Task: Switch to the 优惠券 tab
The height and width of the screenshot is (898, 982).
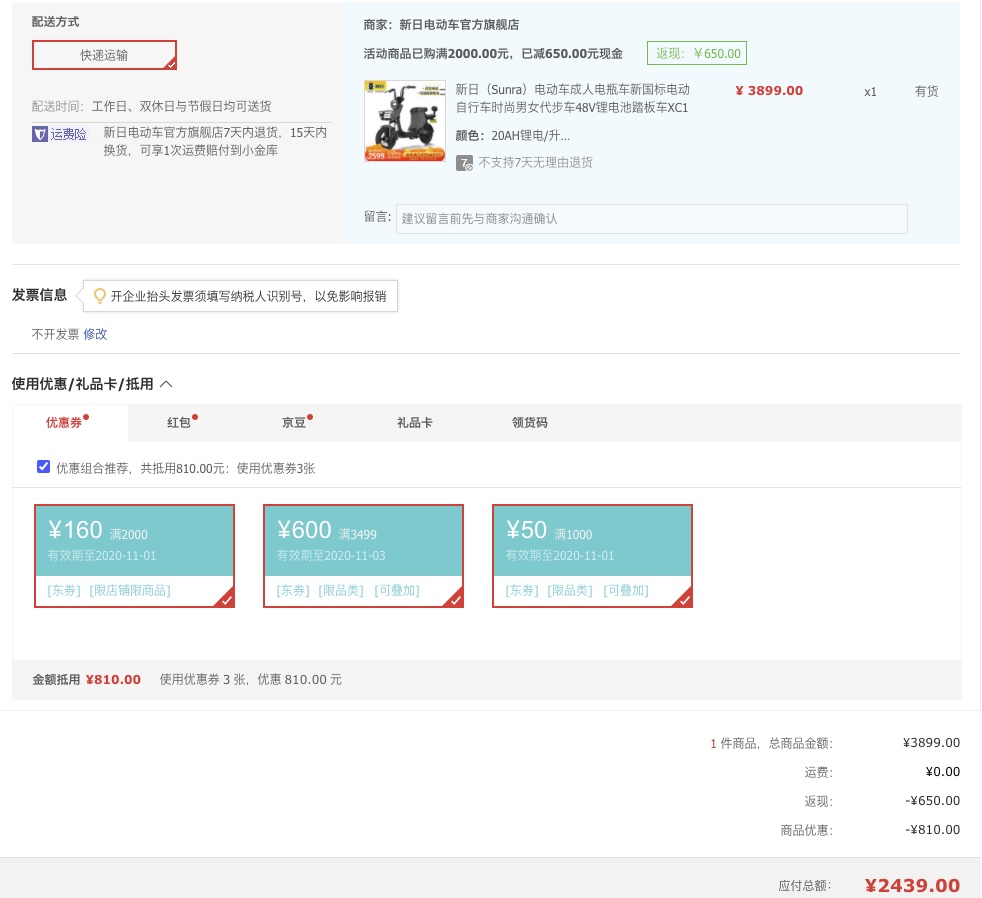Action: [70, 423]
